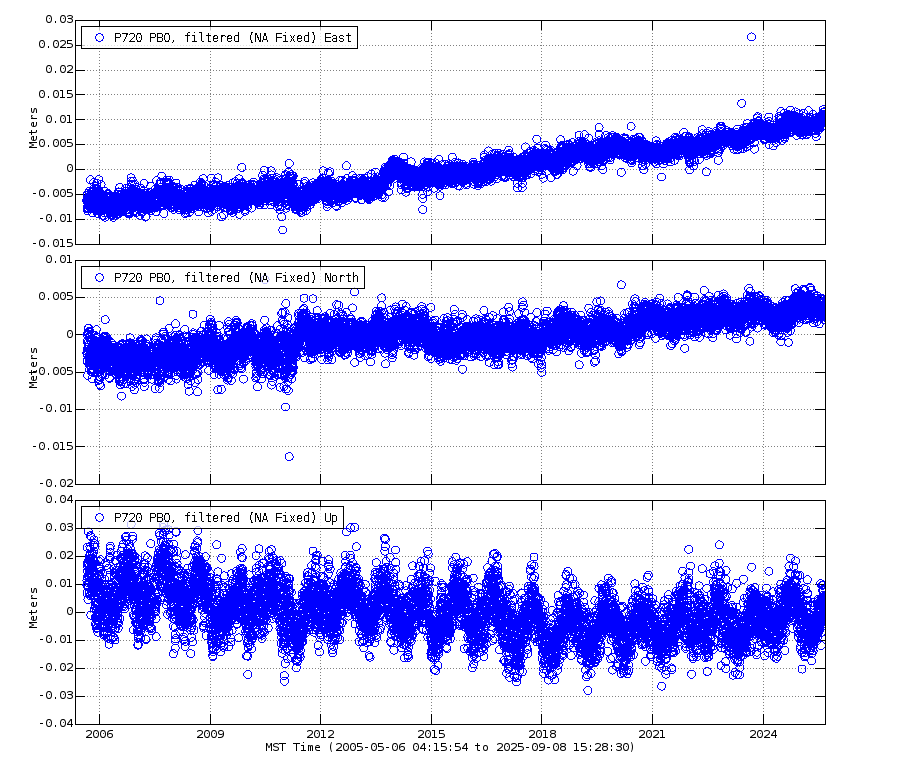The width and height of the screenshot is (900, 780).
Task: Click the Up plot low outlier near -0.028
Action: (x=588, y=690)
